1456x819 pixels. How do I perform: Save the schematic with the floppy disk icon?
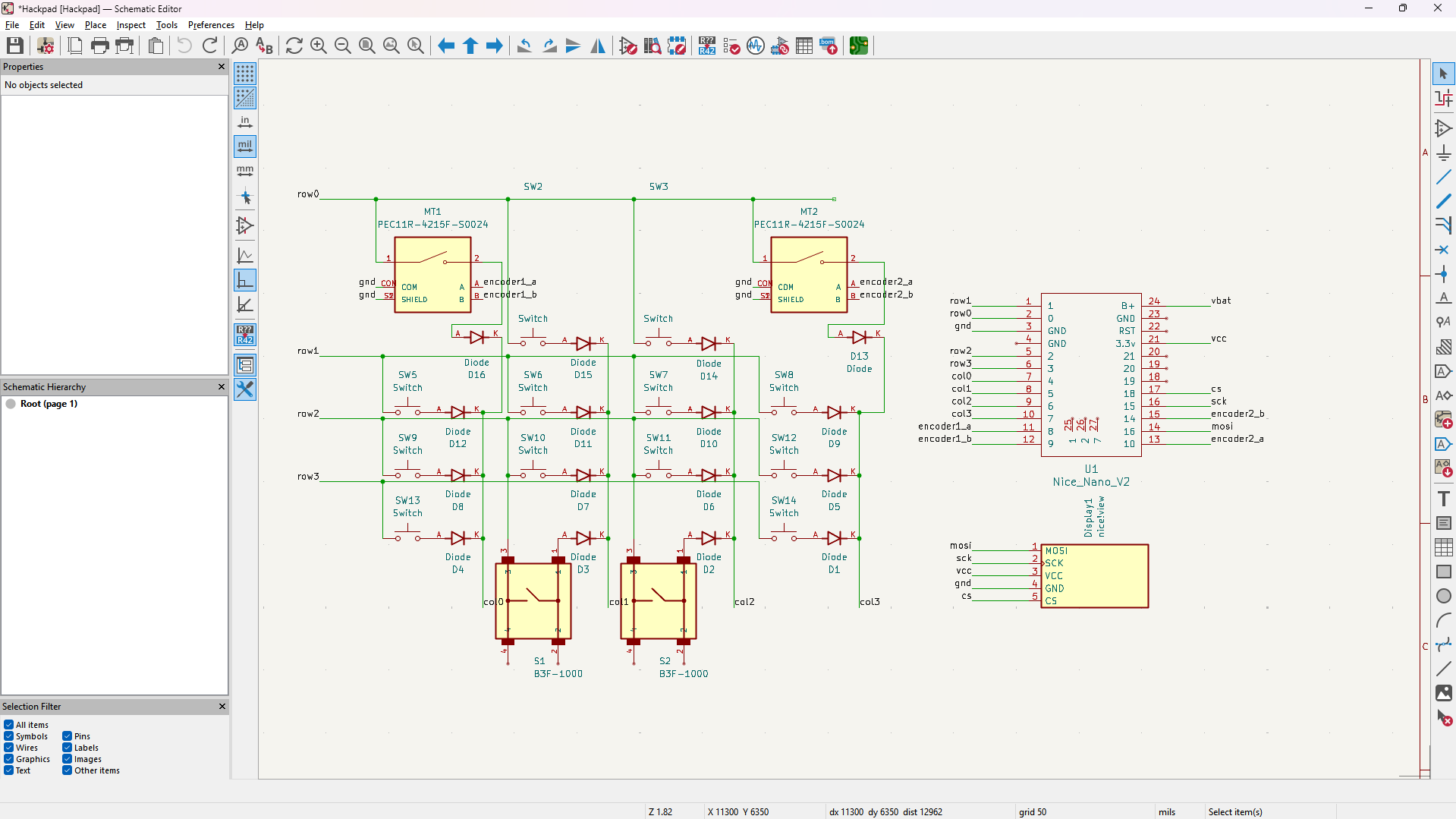click(15, 46)
